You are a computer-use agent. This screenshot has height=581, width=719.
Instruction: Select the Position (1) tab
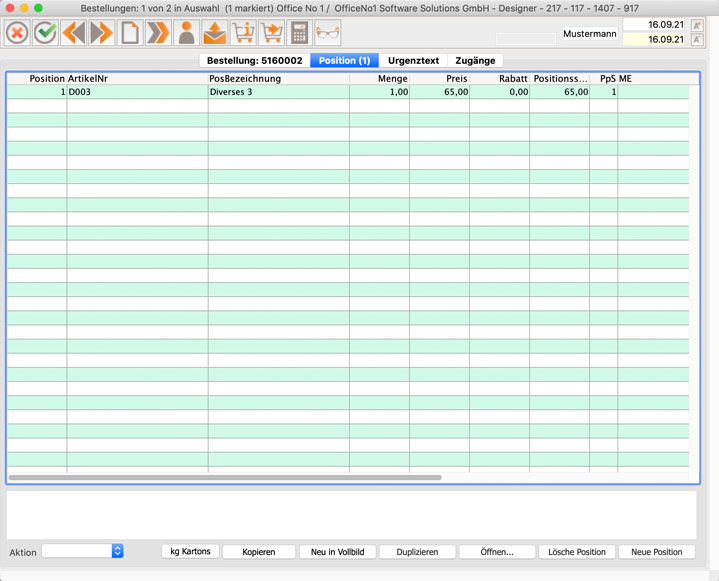tap(344, 61)
